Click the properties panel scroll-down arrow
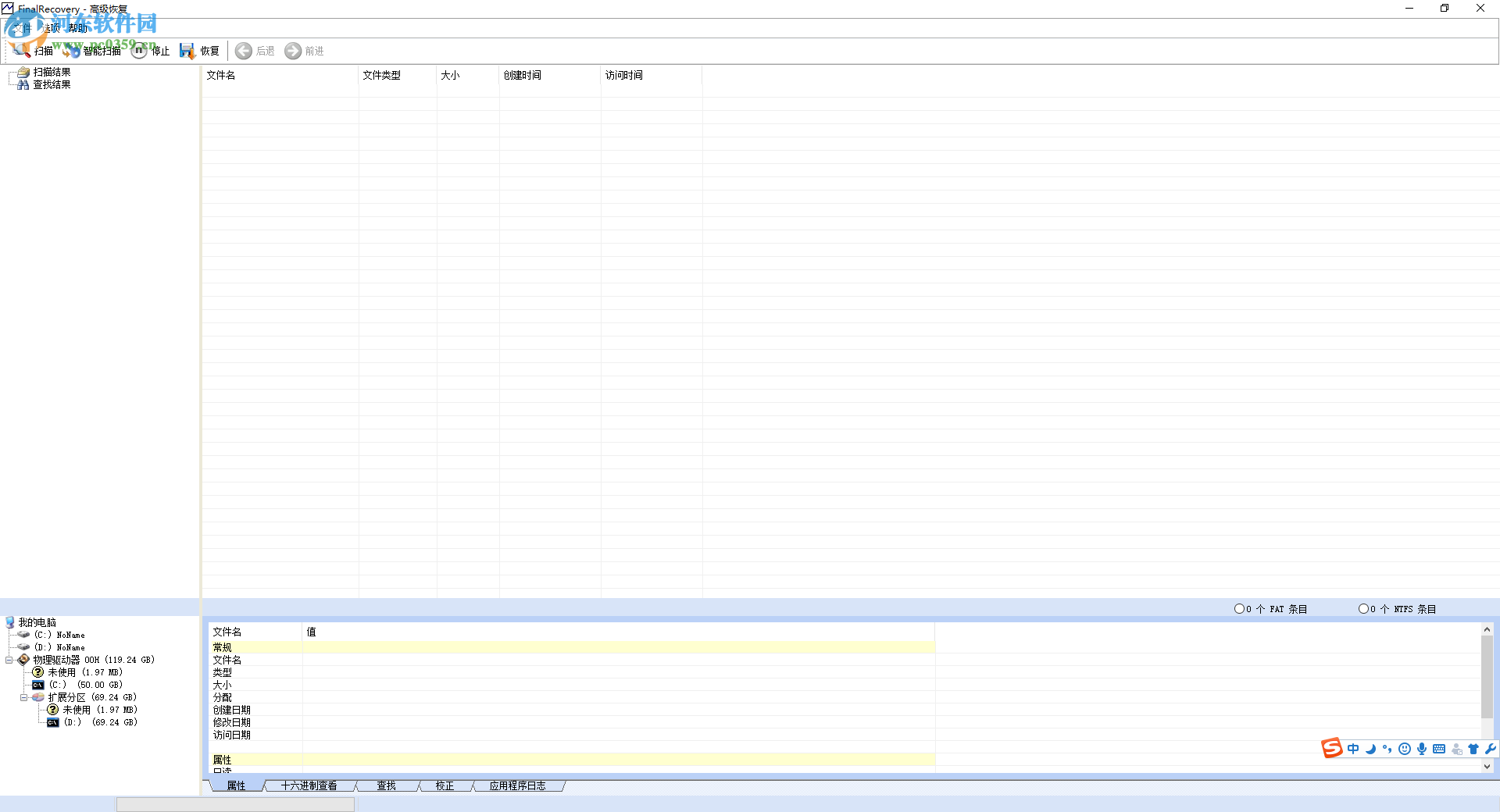Screen dimensions: 1500x812 pyautogui.click(x=1487, y=767)
